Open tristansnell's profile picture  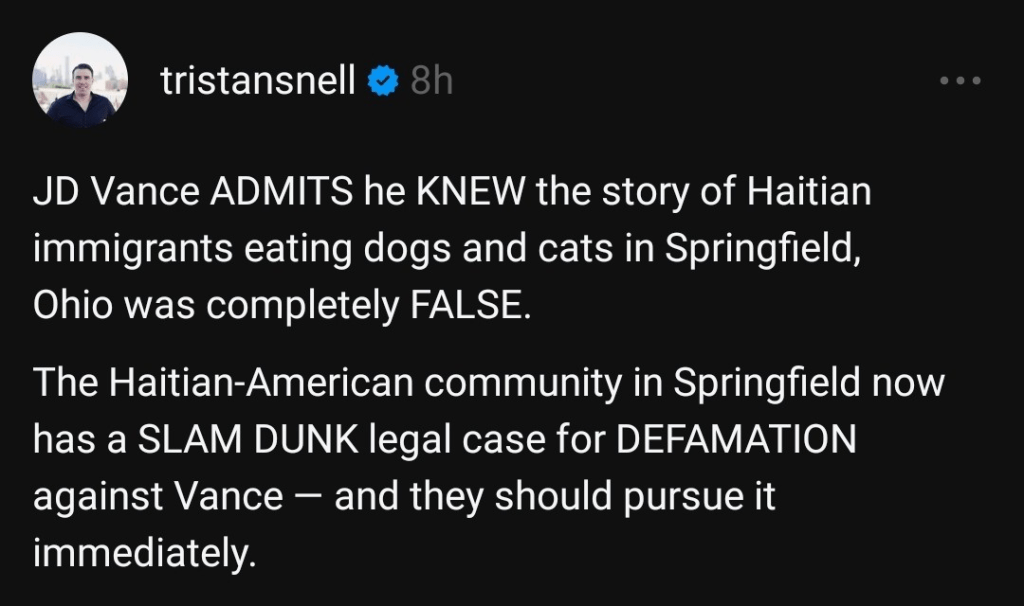80,80
